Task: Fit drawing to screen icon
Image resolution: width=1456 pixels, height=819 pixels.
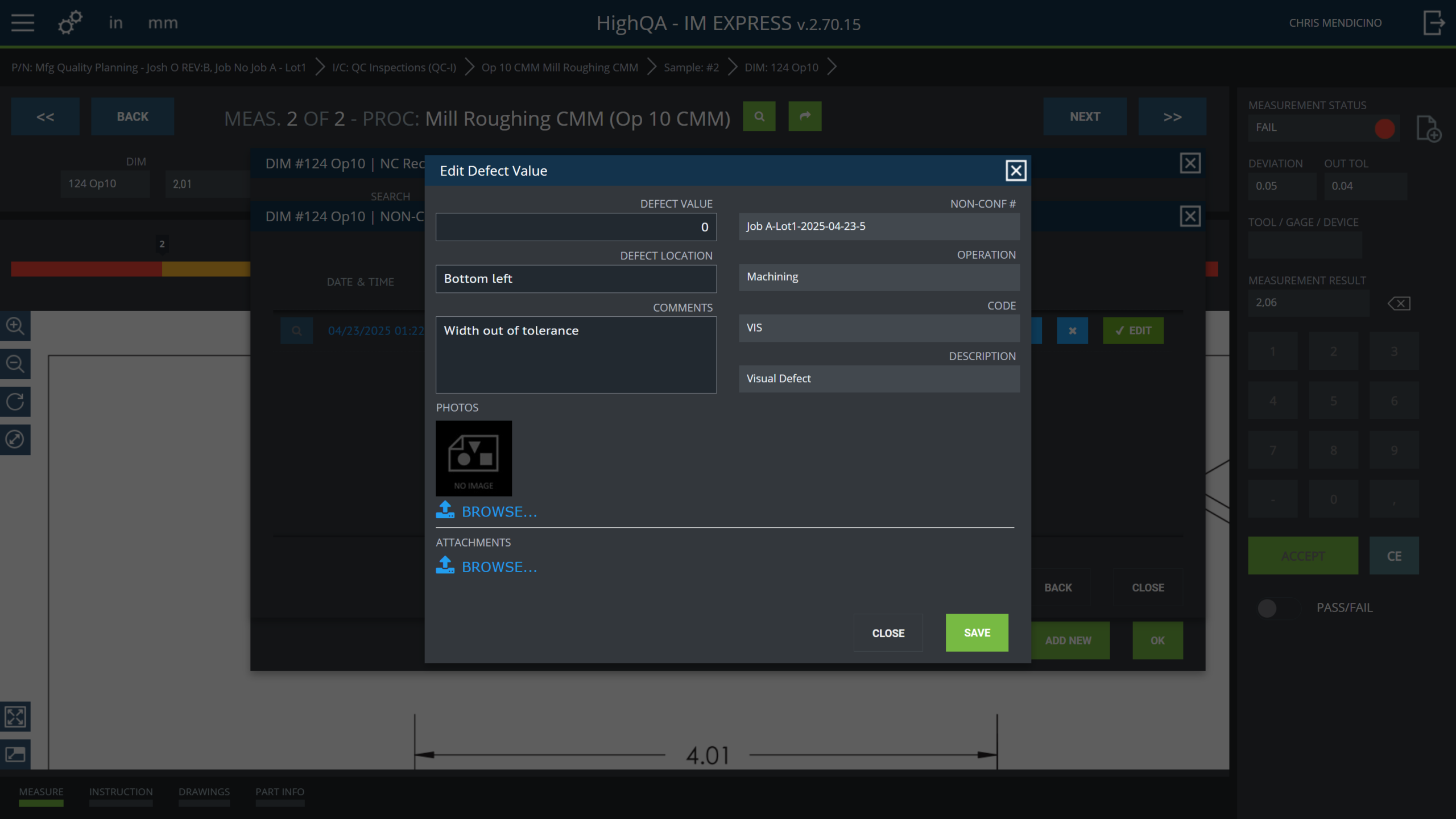Action: 15,717
